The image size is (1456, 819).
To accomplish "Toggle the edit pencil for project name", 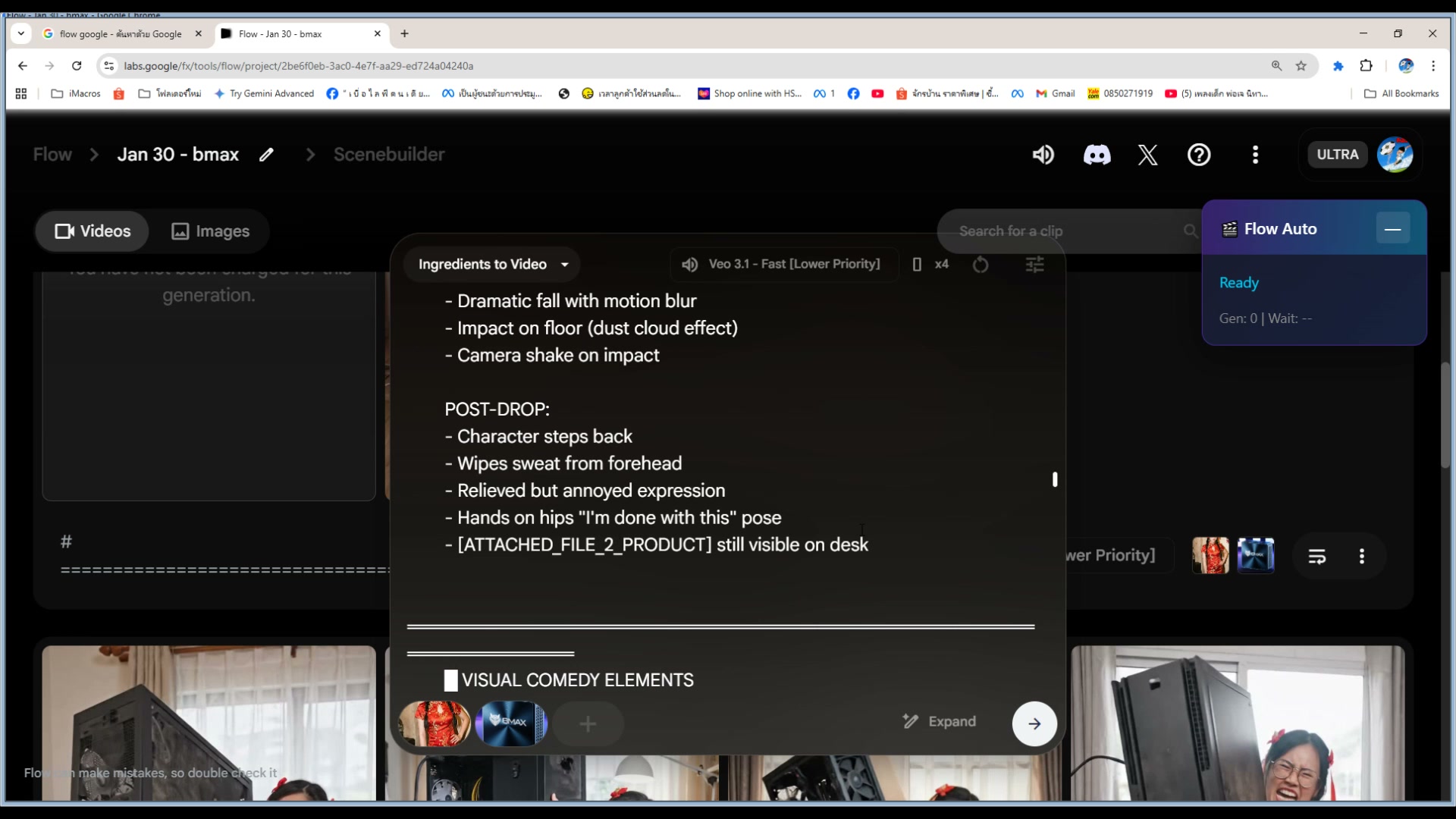I will 266,154.
